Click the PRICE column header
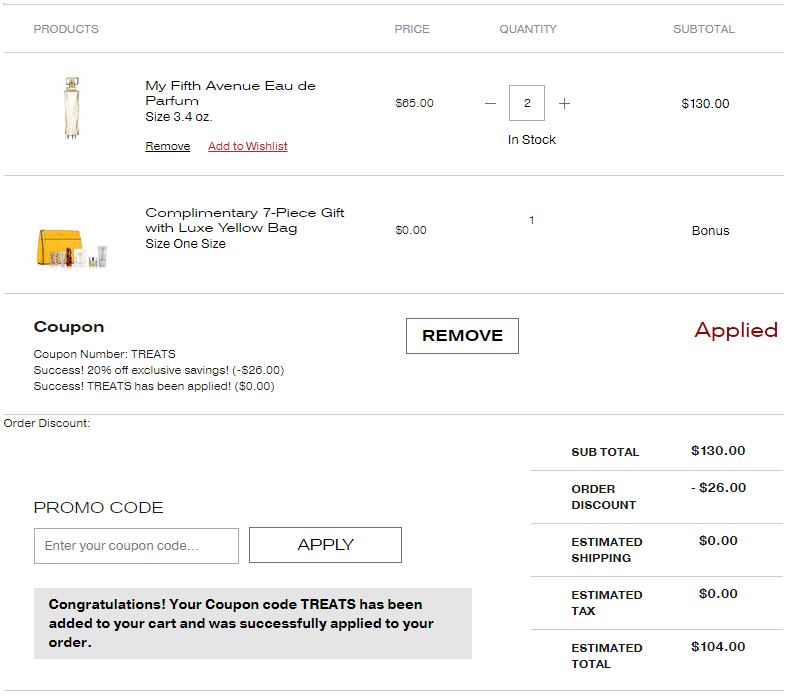 coord(412,29)
